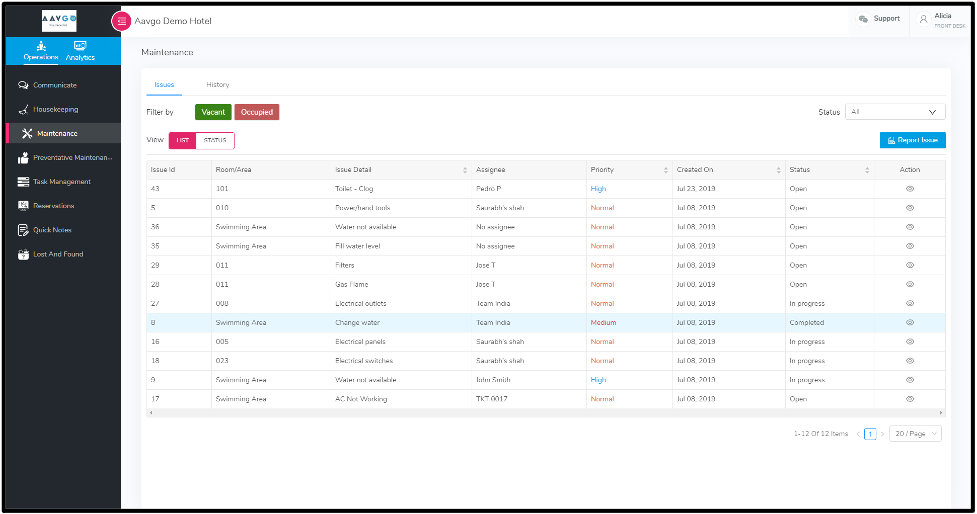The width and height of the screenshot is (977, 514).
Task: Click 'Pedro P' assignee cell
Action: tap(488, 189)
